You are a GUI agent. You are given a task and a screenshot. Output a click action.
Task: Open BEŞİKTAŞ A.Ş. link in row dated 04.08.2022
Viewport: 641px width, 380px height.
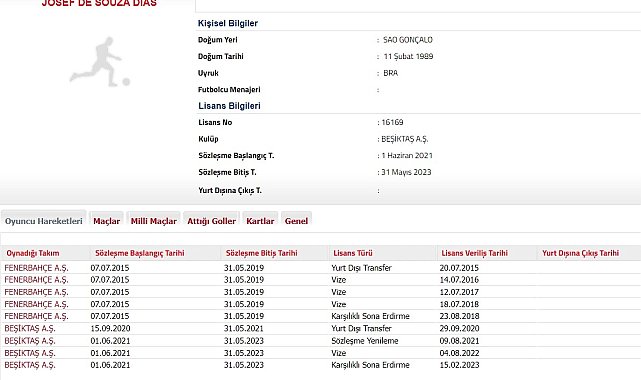[30, 353]
